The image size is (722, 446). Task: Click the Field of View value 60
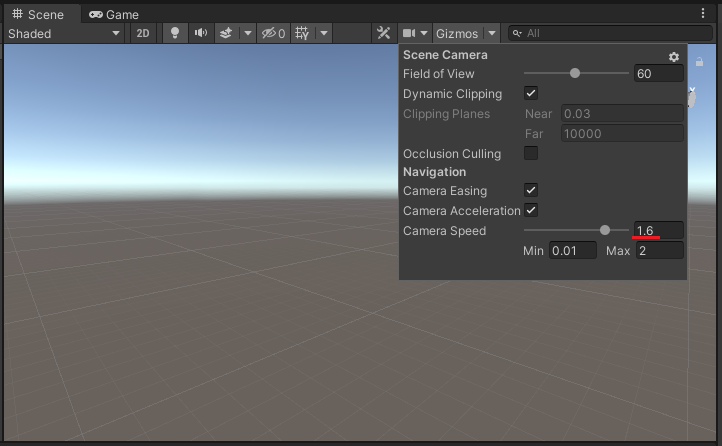(658, 74)
